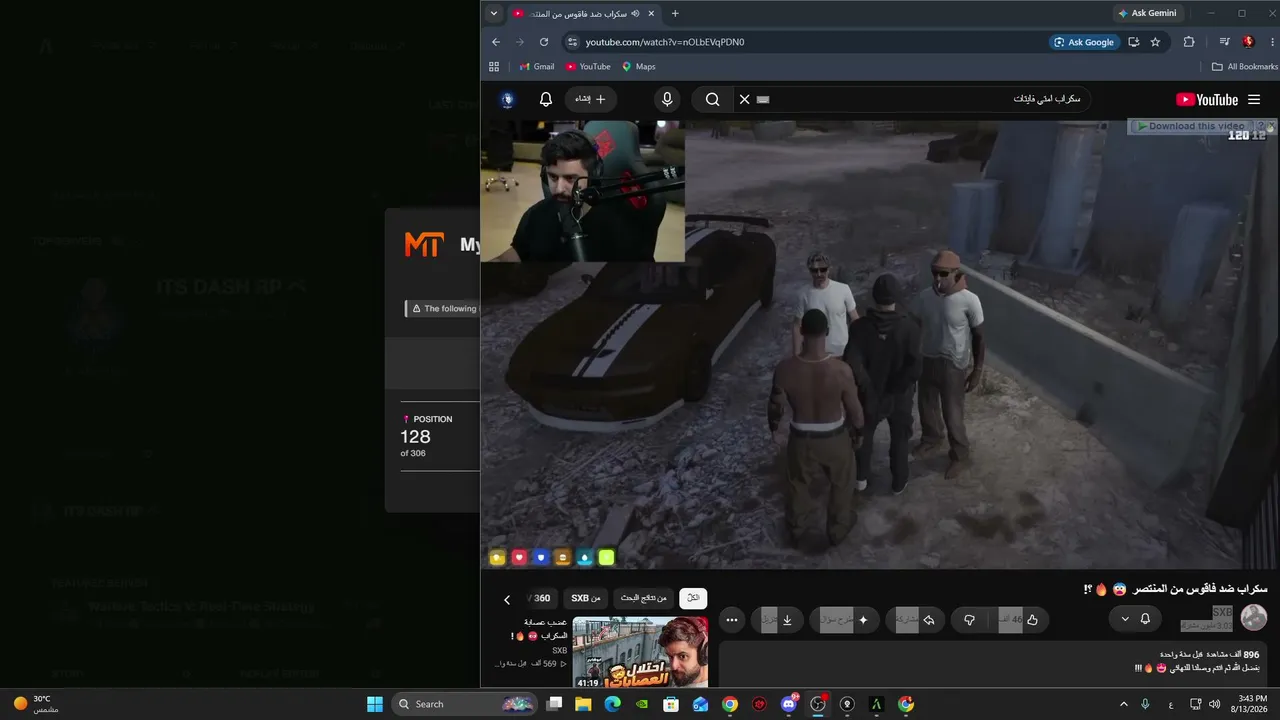Image resolution: width=1280 pixels, height=720 pixels.
Task: Dislike the video with thumbs down
Action: tap(969, 620)
